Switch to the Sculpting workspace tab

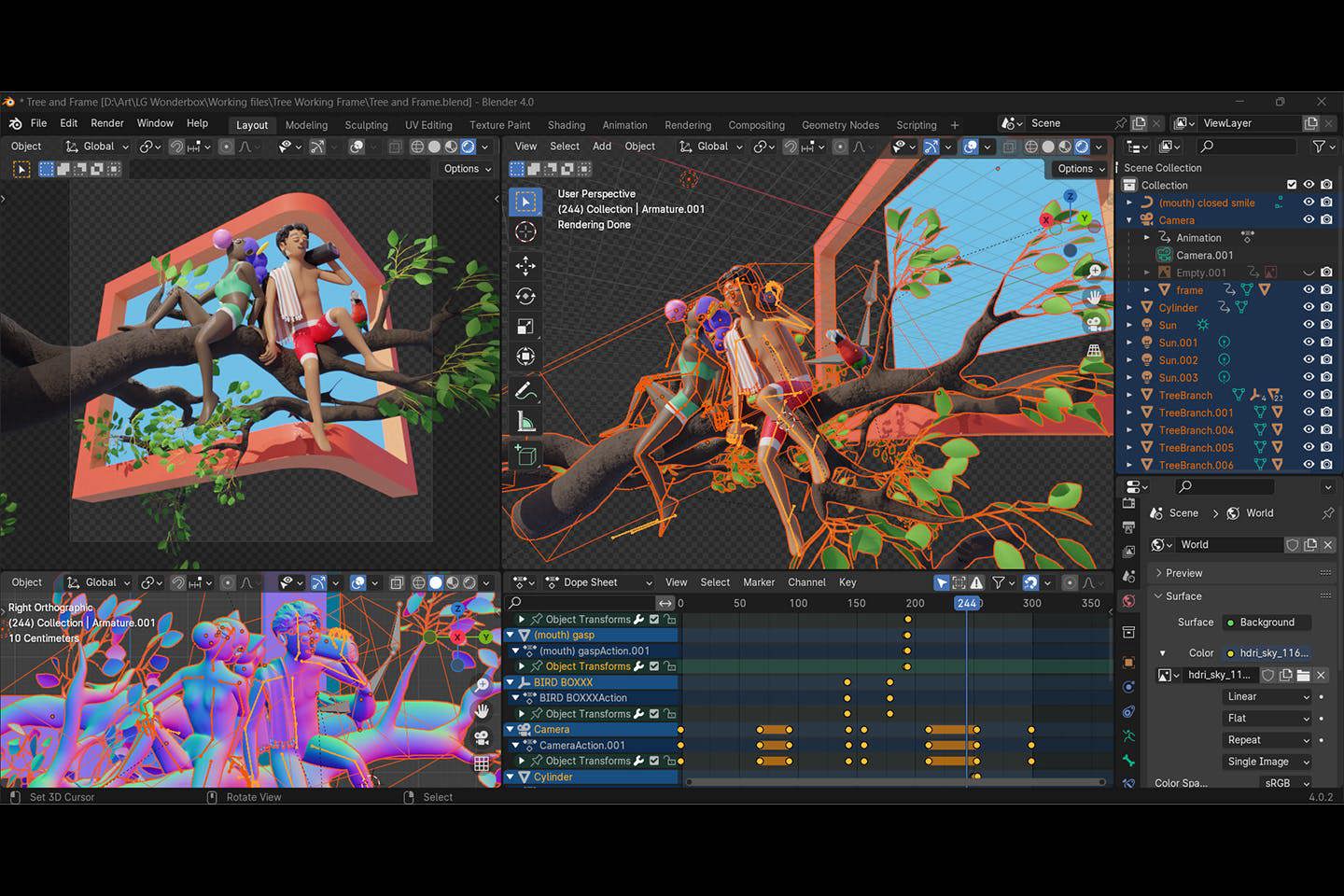pos(366,125)
